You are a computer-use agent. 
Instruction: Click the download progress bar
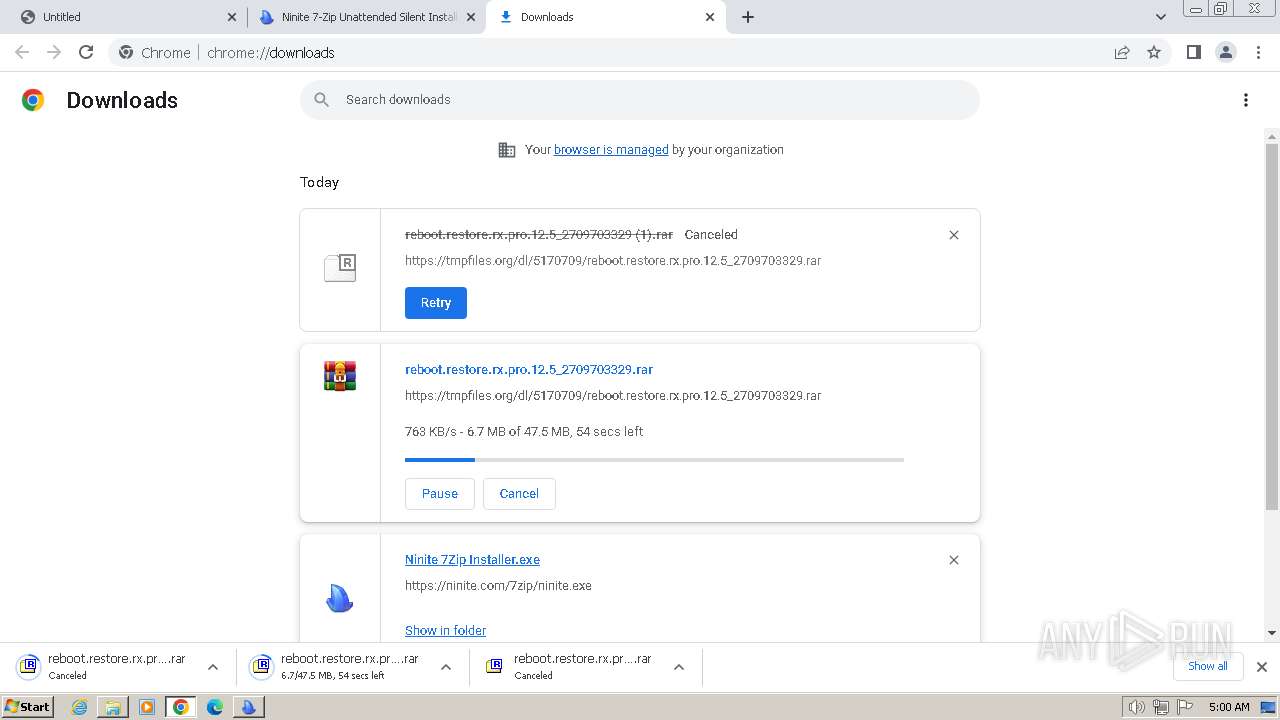(654, 460)
